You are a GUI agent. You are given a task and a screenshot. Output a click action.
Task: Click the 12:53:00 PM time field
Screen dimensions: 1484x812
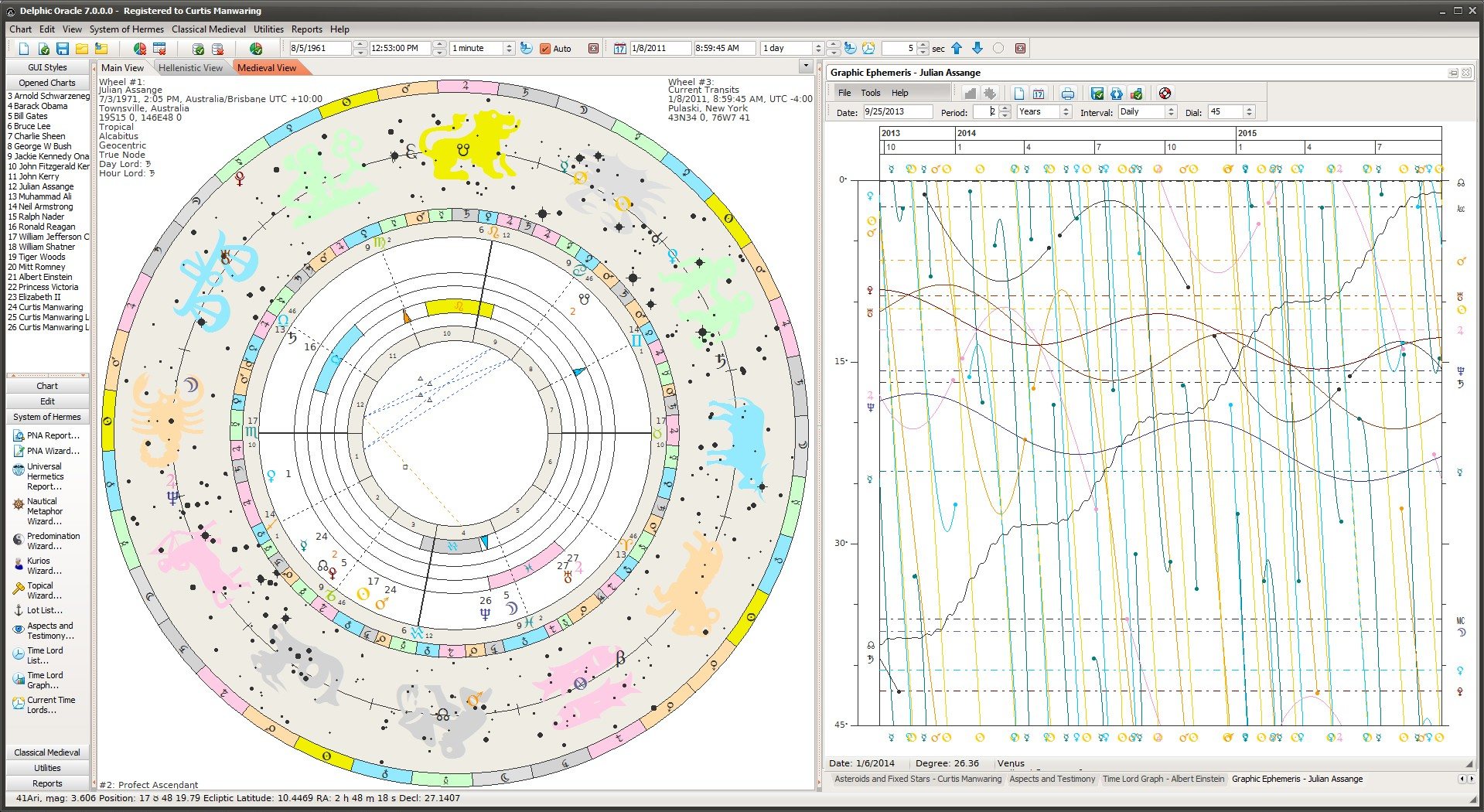click(399, 49)
